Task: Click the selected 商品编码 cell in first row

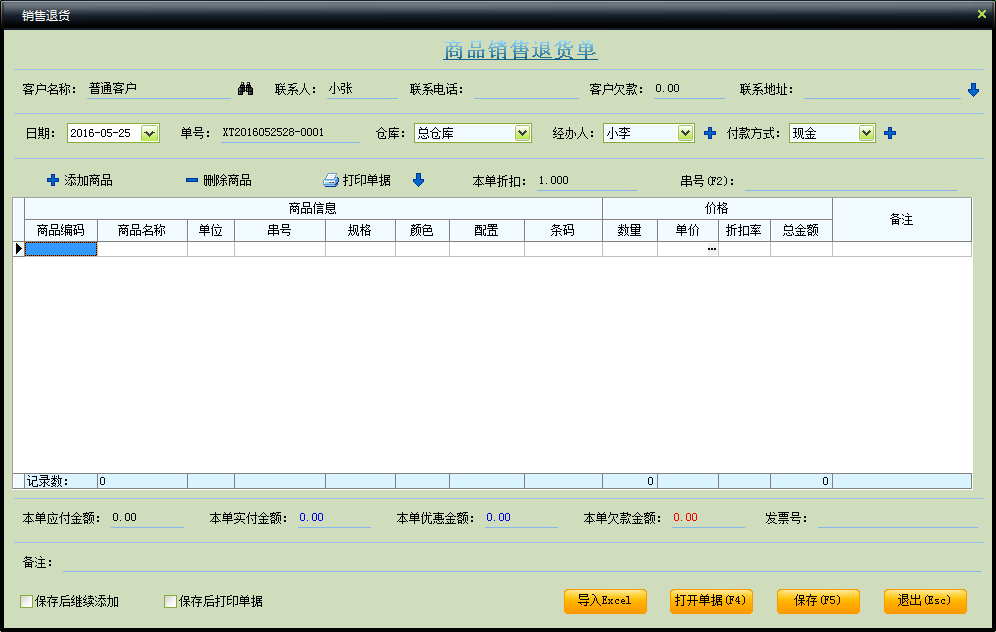Action: [x=61, y=249]
